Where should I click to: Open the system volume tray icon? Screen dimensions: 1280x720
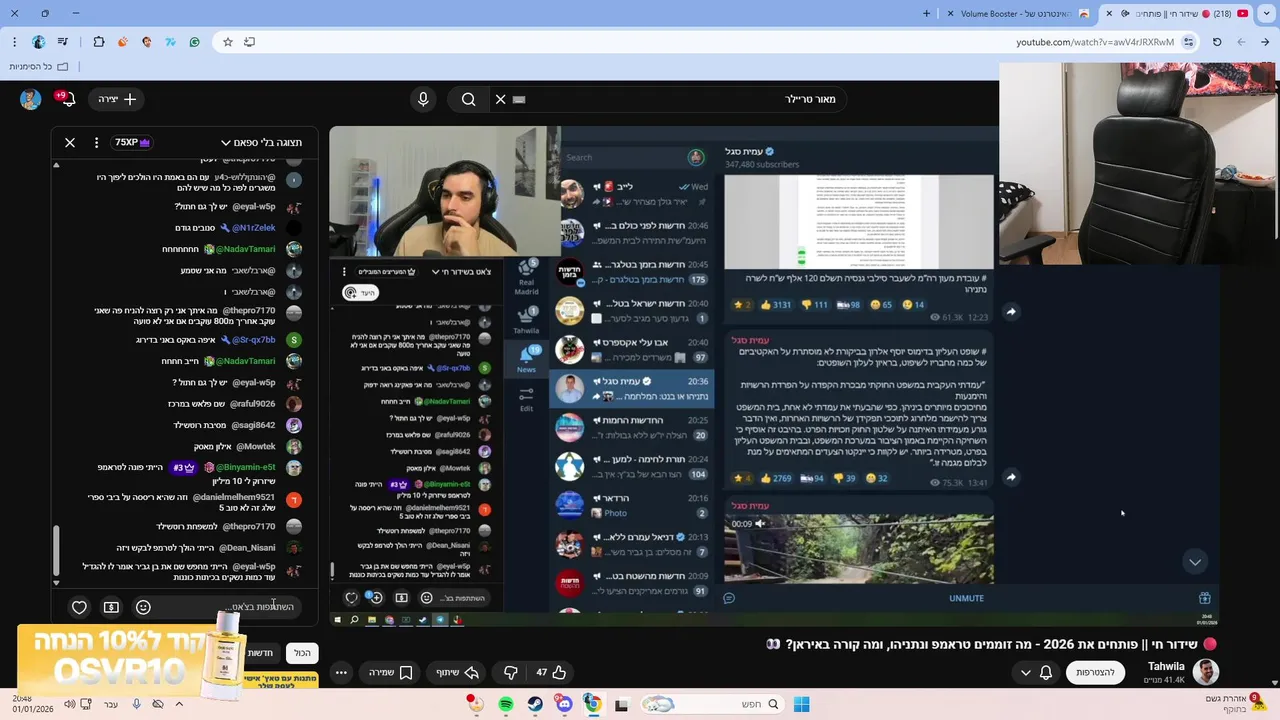pos(69,704)
